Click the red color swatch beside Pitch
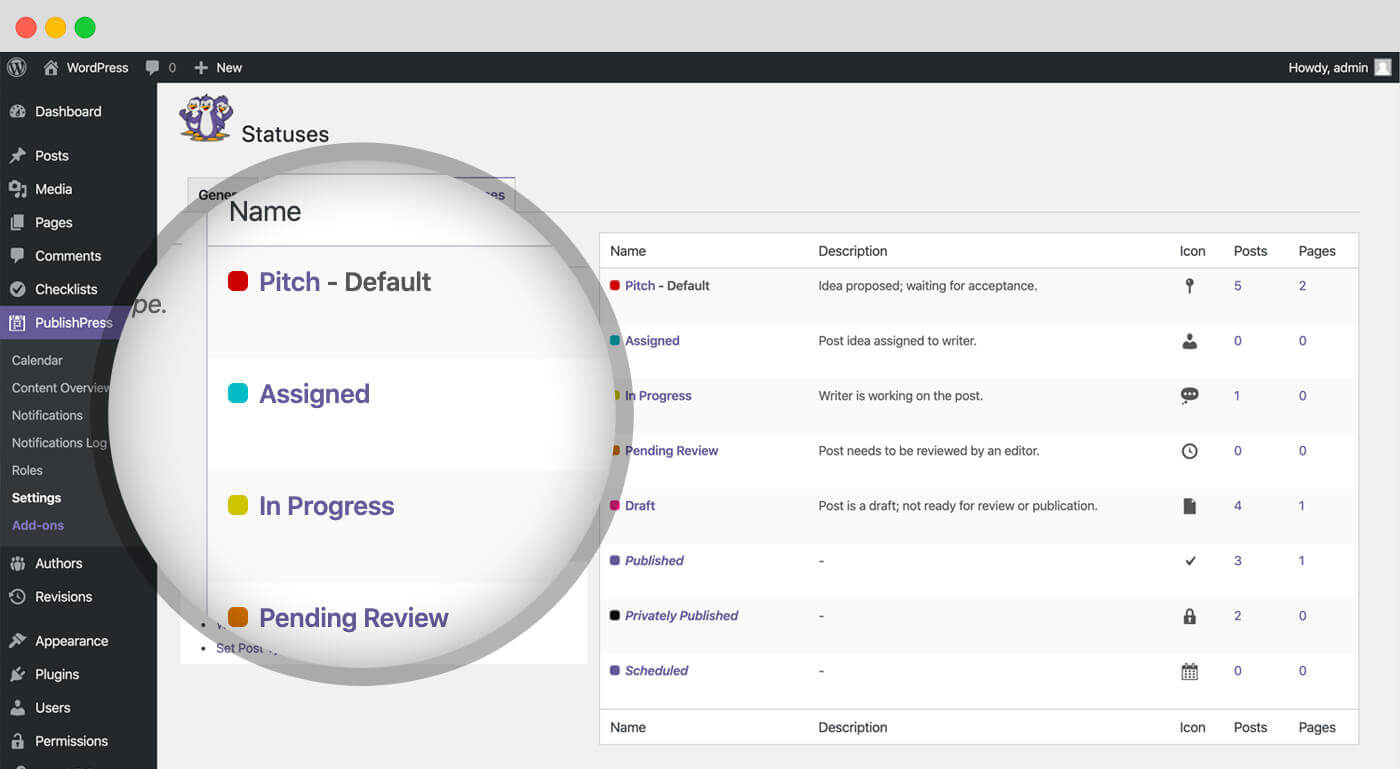The width and height of the screenshot is (1400, 769). click(x=615, y=286)
